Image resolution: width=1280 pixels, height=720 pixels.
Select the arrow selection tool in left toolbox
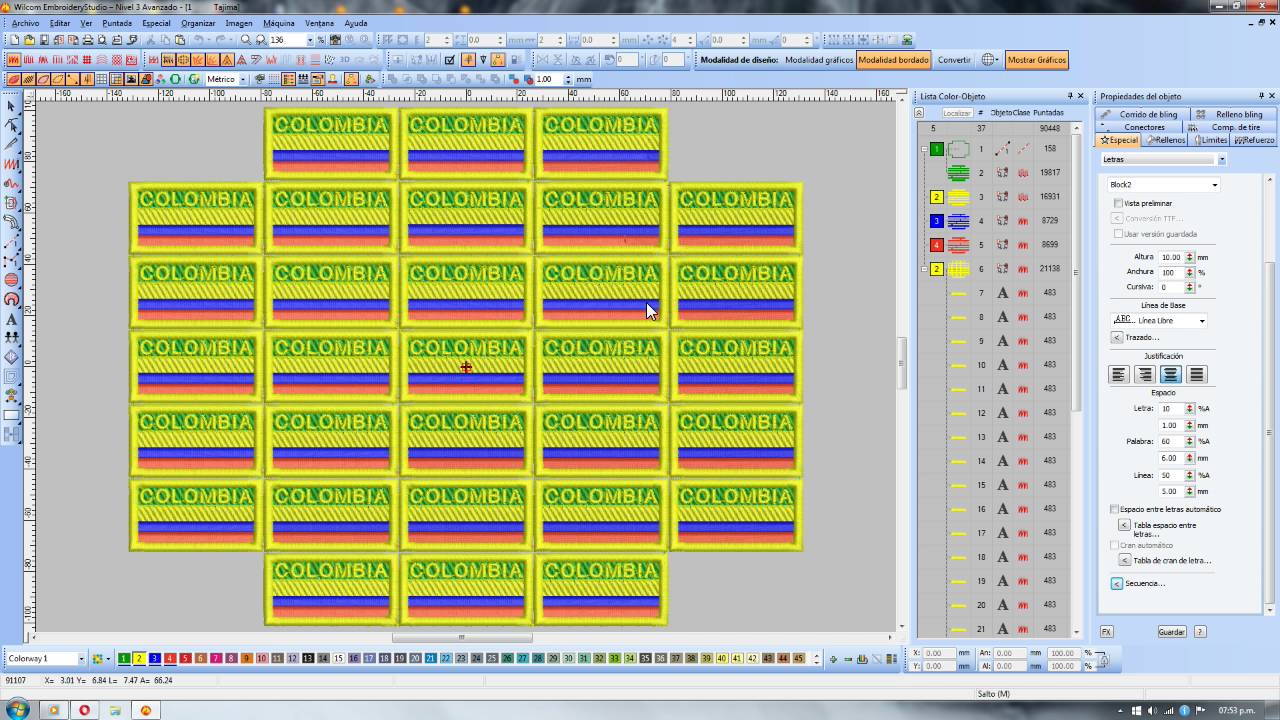[12, 106]
